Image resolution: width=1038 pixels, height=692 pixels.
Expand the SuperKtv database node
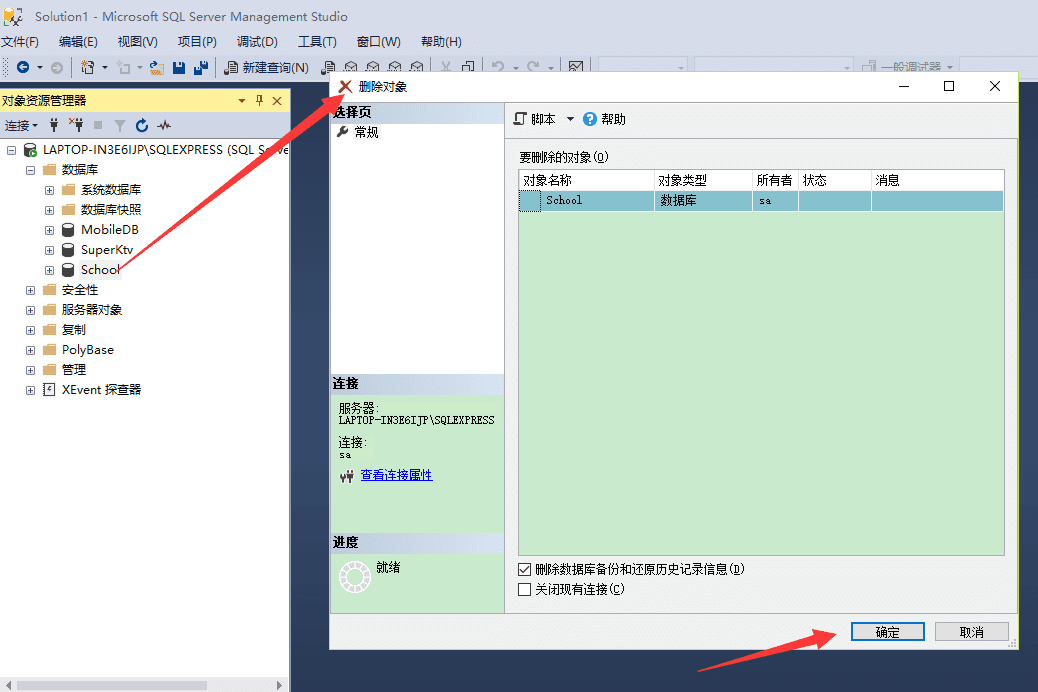pyautogui.click(x=50, y=250)
